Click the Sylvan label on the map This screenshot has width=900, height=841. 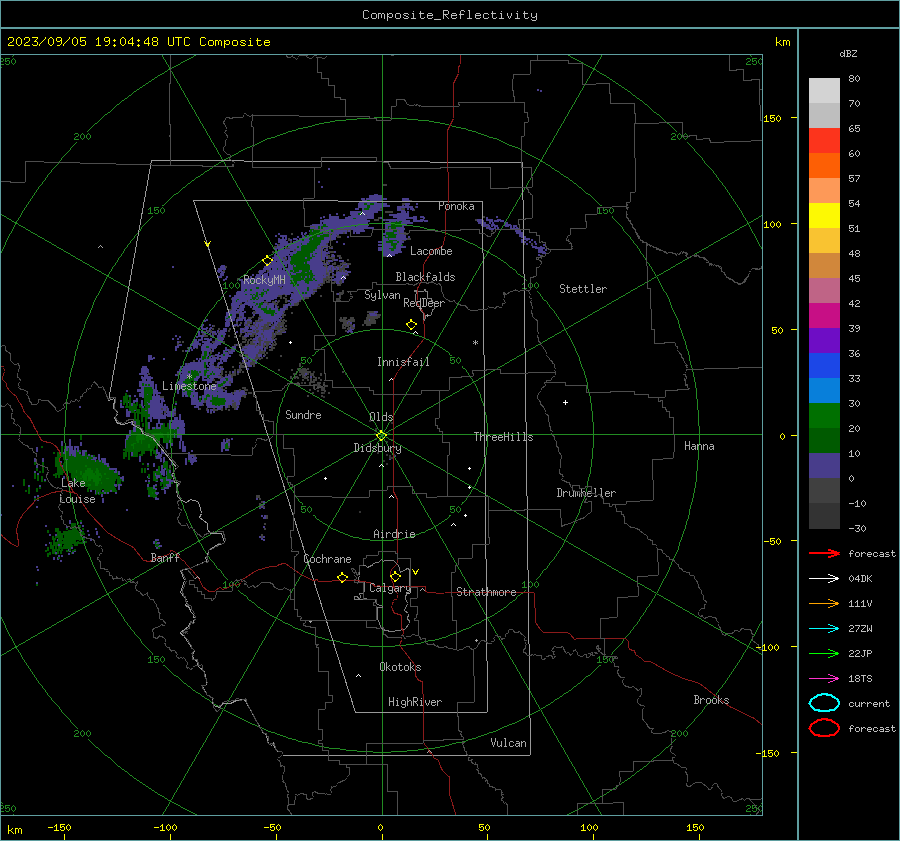coord(382,295)
